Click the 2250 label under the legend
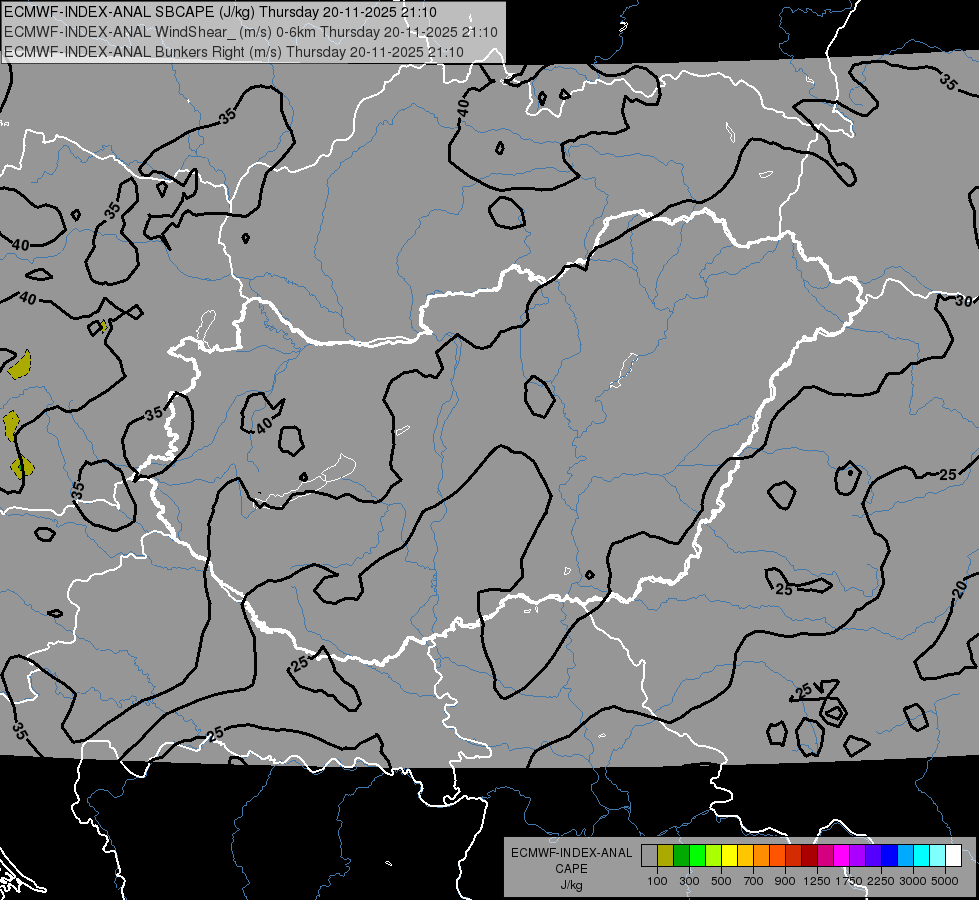The width and height of the screenshot is (979, 900). 881,881
